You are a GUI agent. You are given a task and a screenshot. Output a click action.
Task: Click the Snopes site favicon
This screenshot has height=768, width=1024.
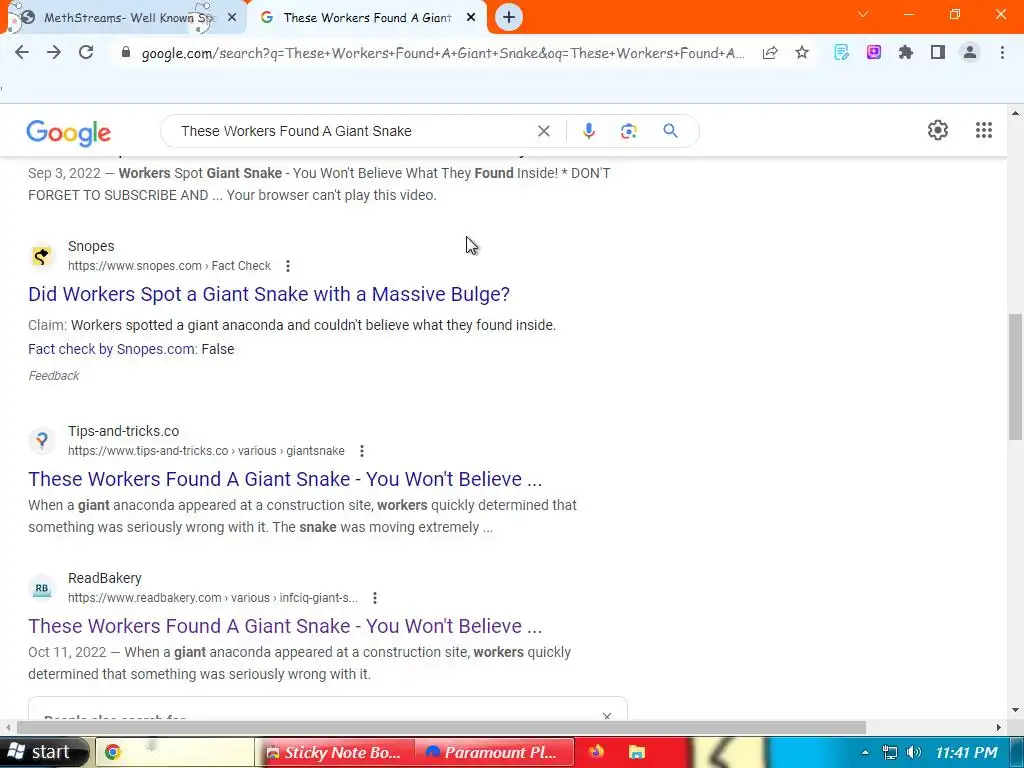[42, 256]
